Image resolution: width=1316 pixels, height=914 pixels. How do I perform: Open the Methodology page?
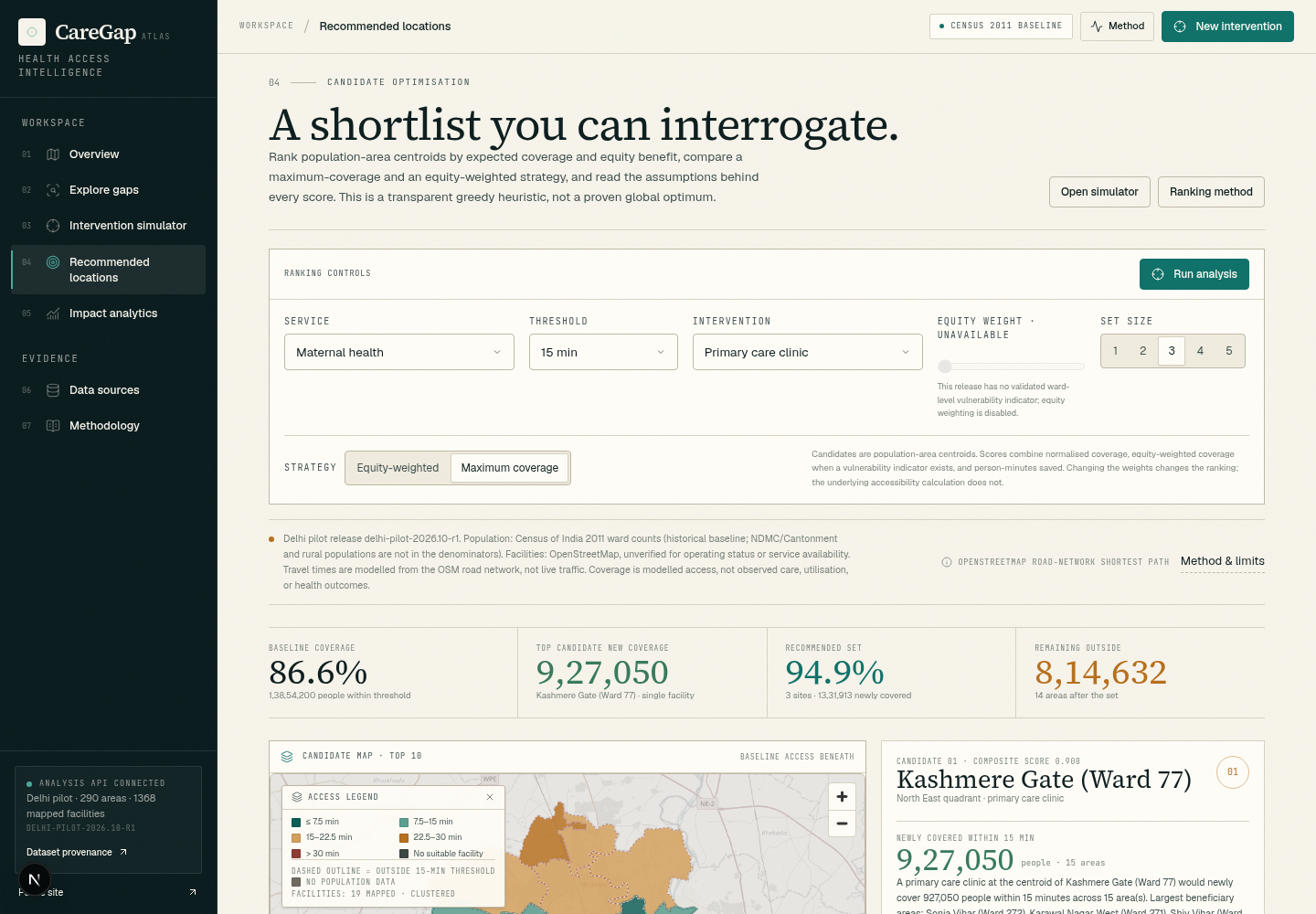coord(108,426)
